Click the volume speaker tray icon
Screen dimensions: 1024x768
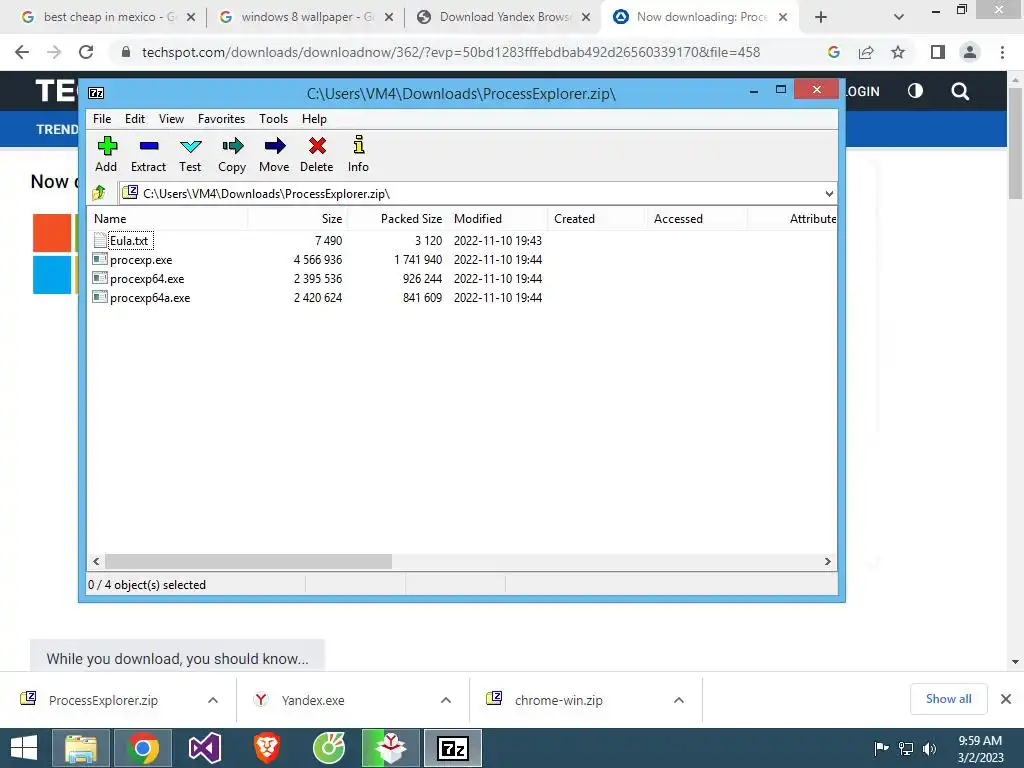929,749
